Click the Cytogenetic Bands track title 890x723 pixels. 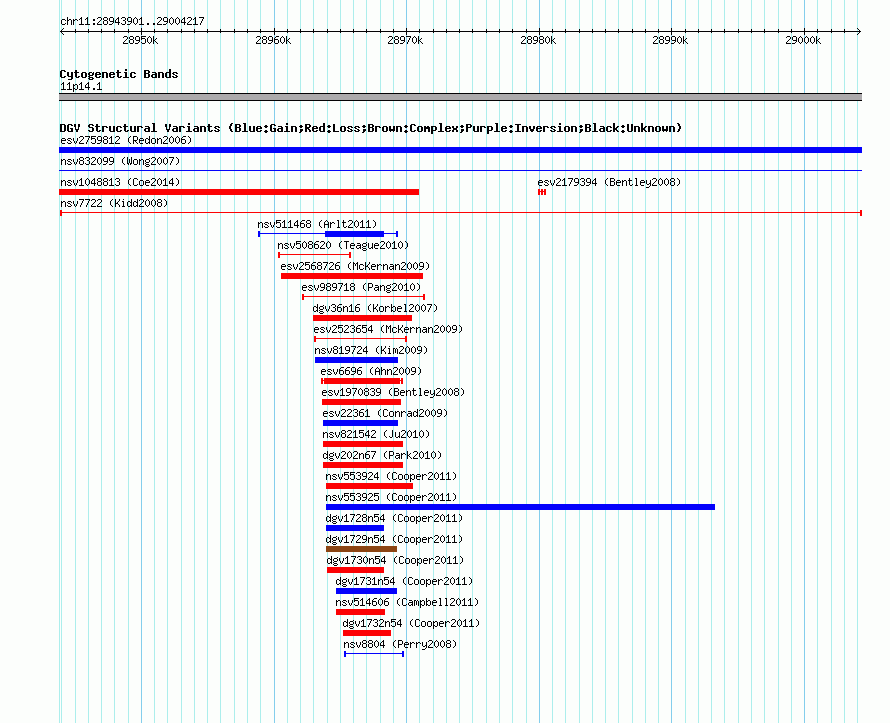coord(119,74)
